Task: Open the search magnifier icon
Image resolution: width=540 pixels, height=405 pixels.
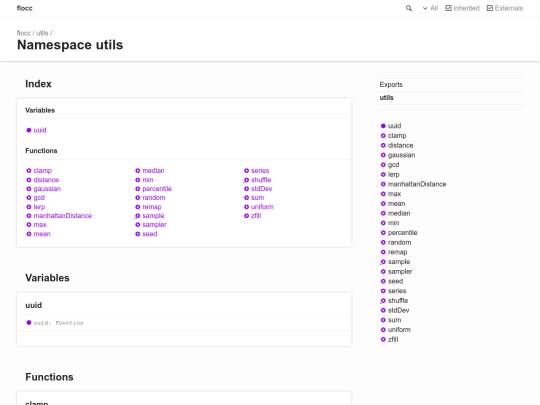Action: coord(409,8)
